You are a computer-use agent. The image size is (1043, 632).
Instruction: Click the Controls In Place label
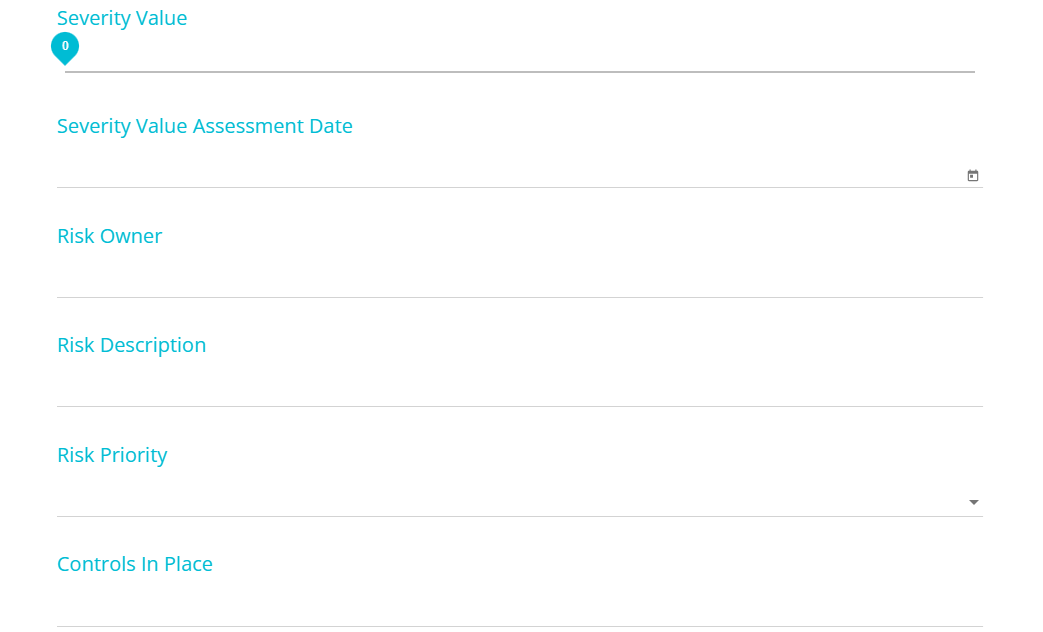click(x=135, y=564)
